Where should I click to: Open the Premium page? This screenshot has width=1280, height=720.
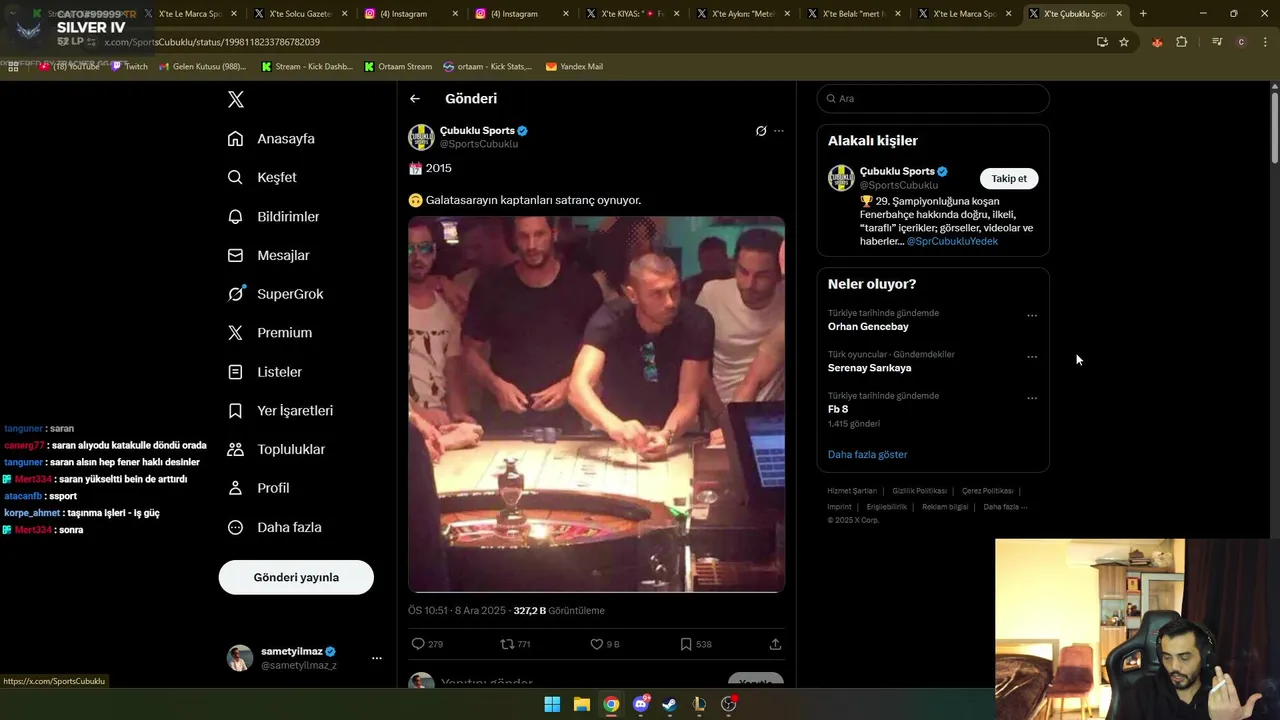[270, 333]
